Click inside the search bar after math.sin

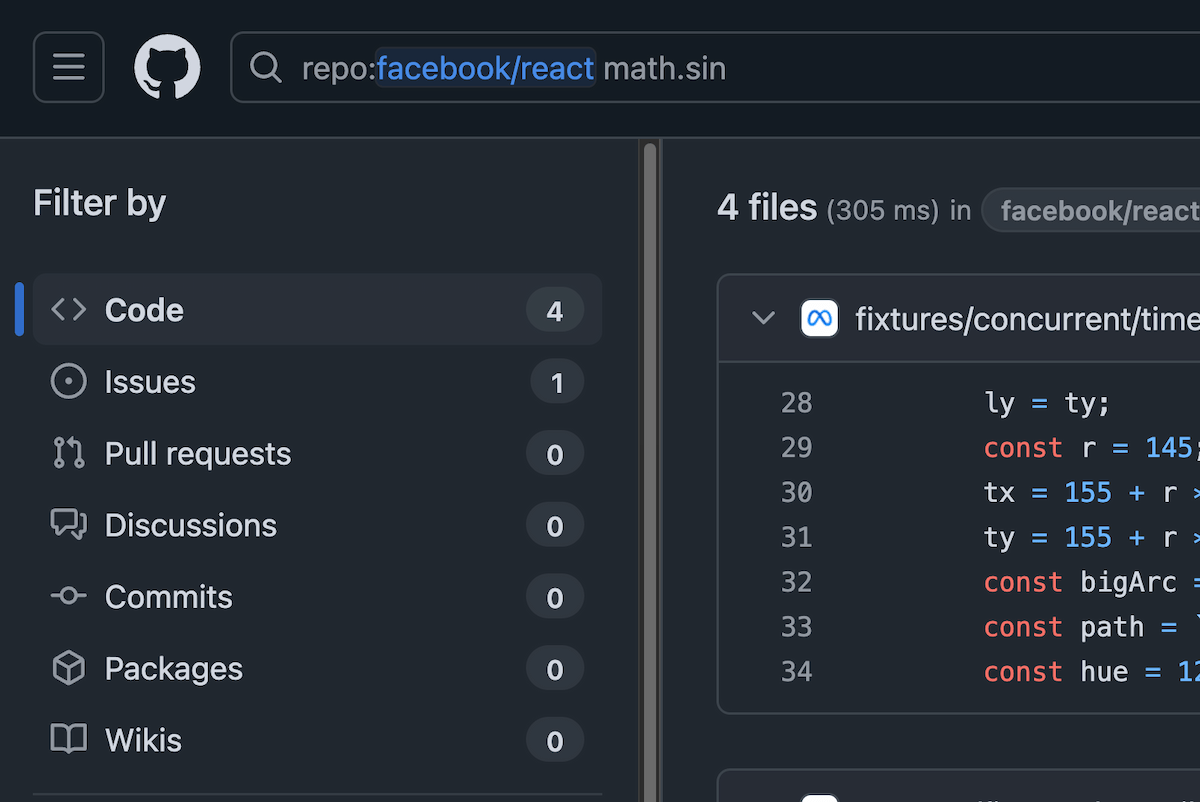900,68
